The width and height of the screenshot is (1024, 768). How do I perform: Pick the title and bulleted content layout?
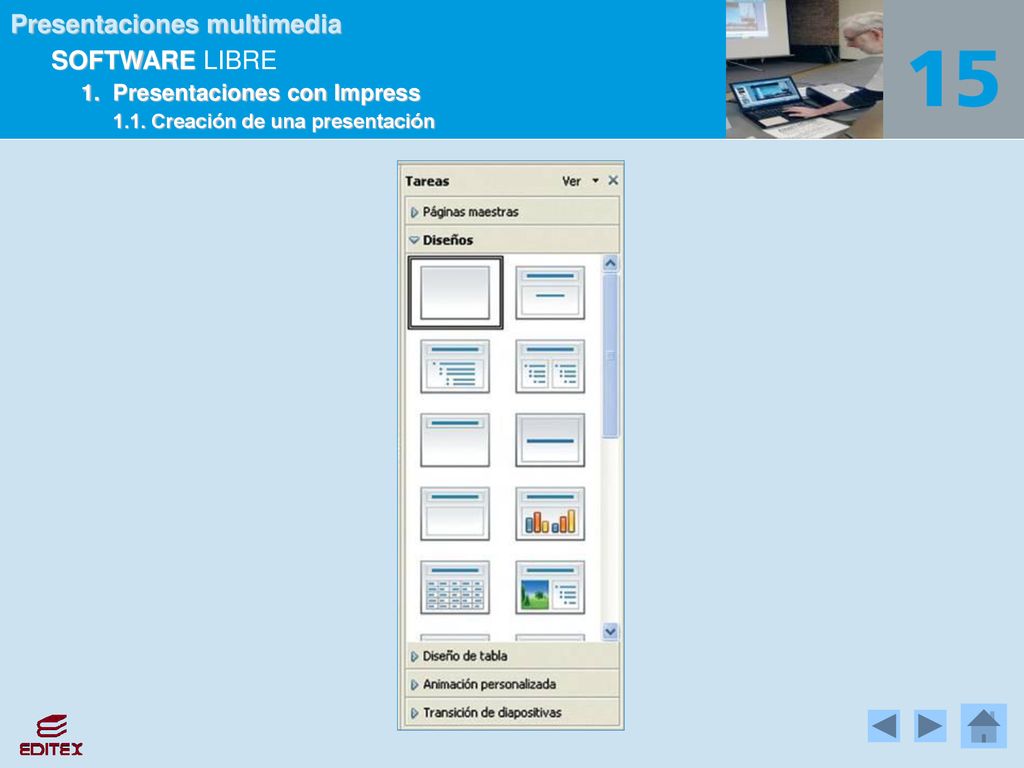pos(455,366)
